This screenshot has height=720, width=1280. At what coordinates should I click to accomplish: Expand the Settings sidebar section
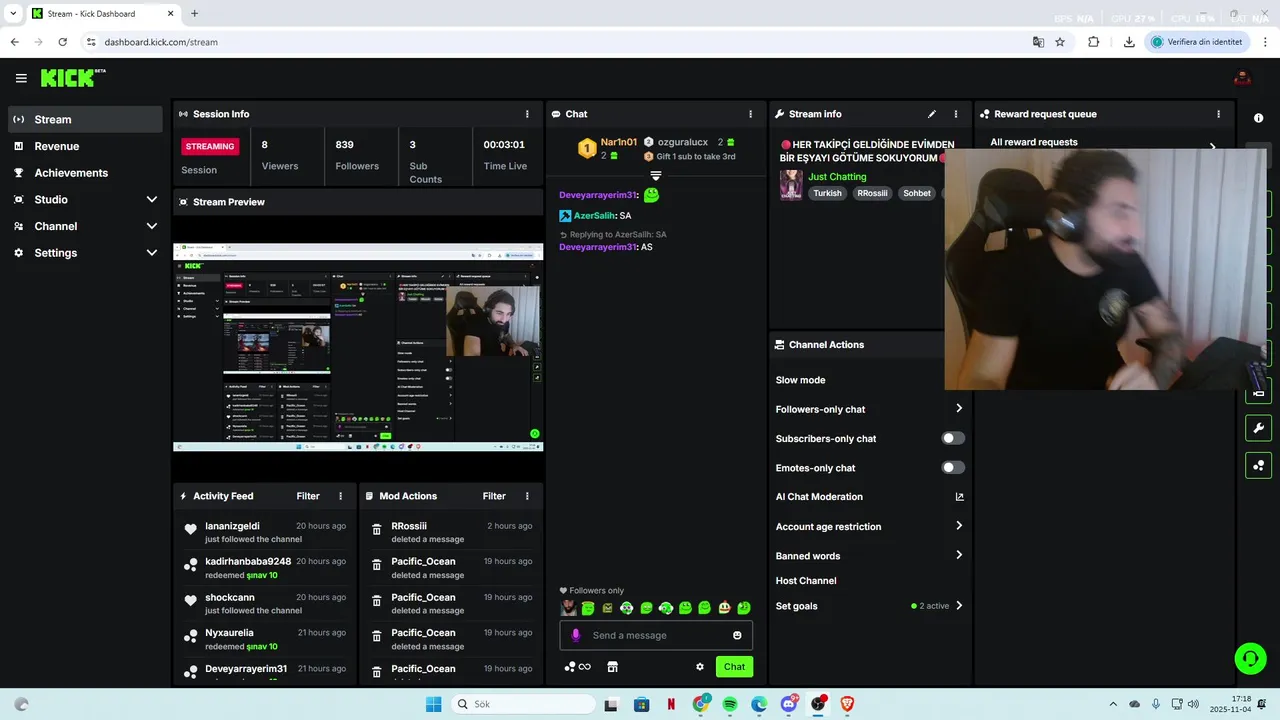point(152,253)
